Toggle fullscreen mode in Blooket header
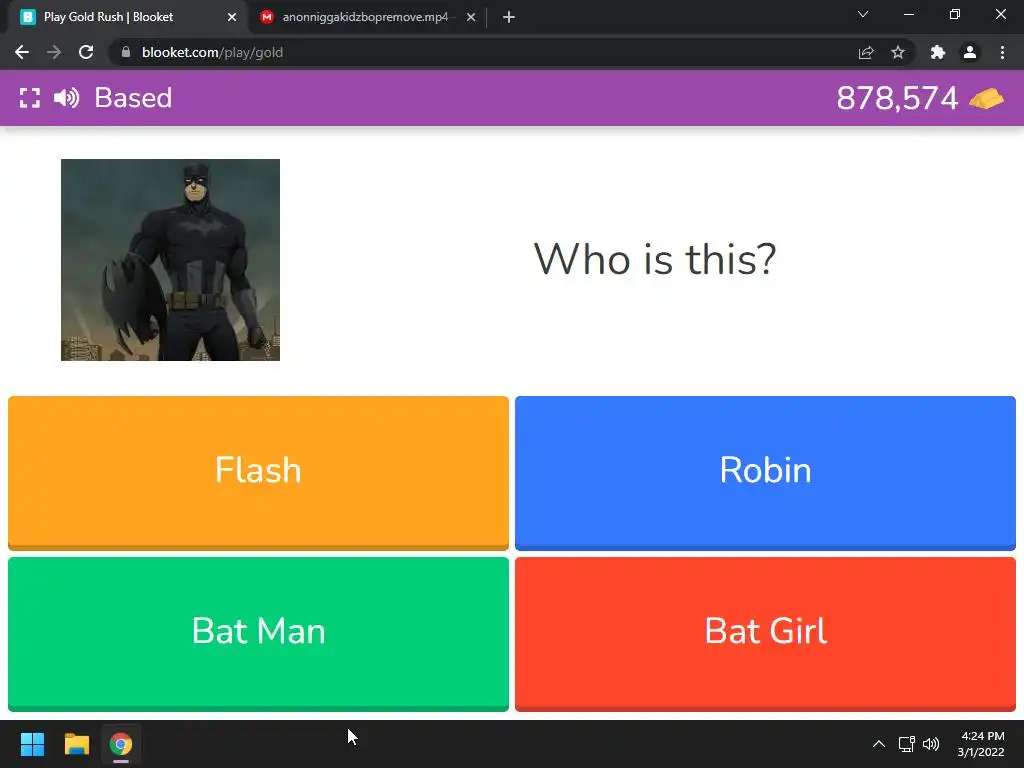Screen dimensions: 1024x768 tap(29, 98)
